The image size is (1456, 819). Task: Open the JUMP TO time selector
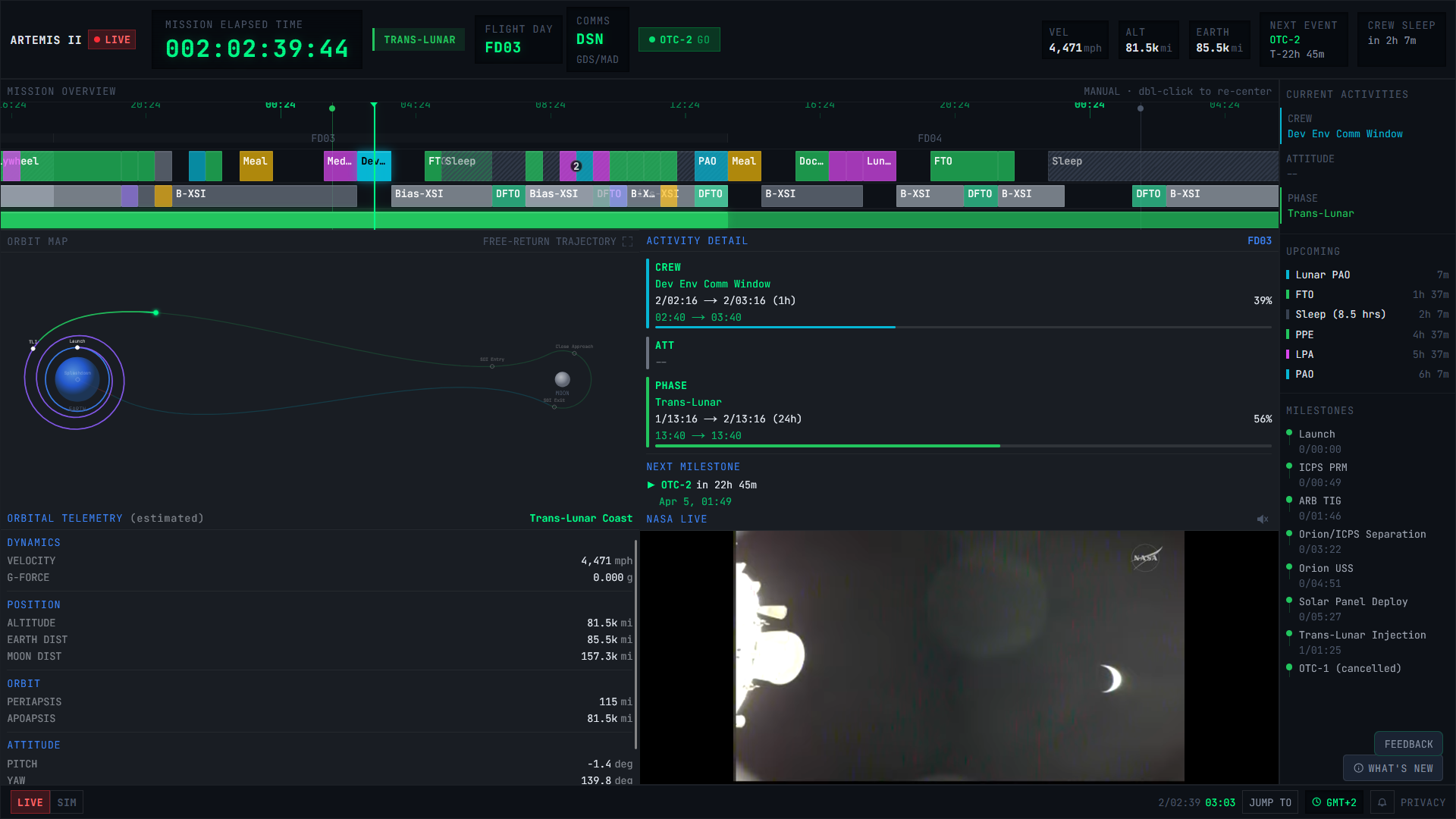(x=1270, y=802)
